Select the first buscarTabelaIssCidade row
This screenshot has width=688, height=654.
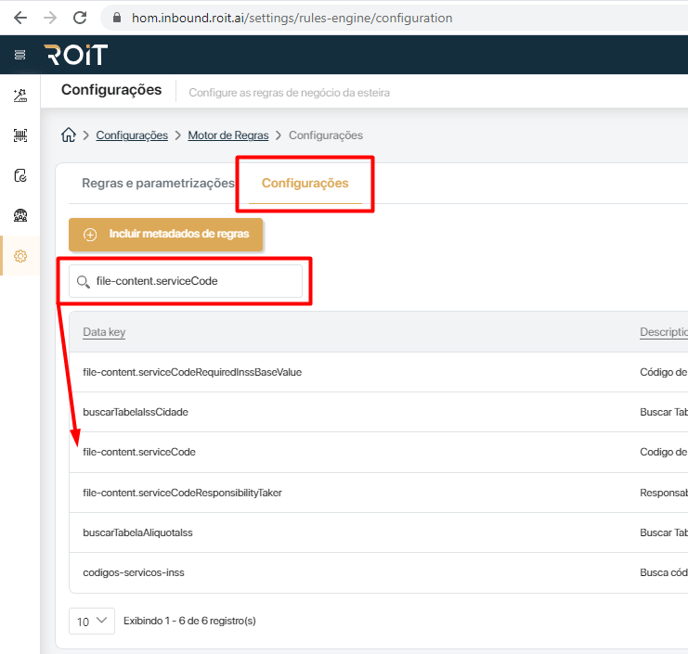(x=379, y=412)
